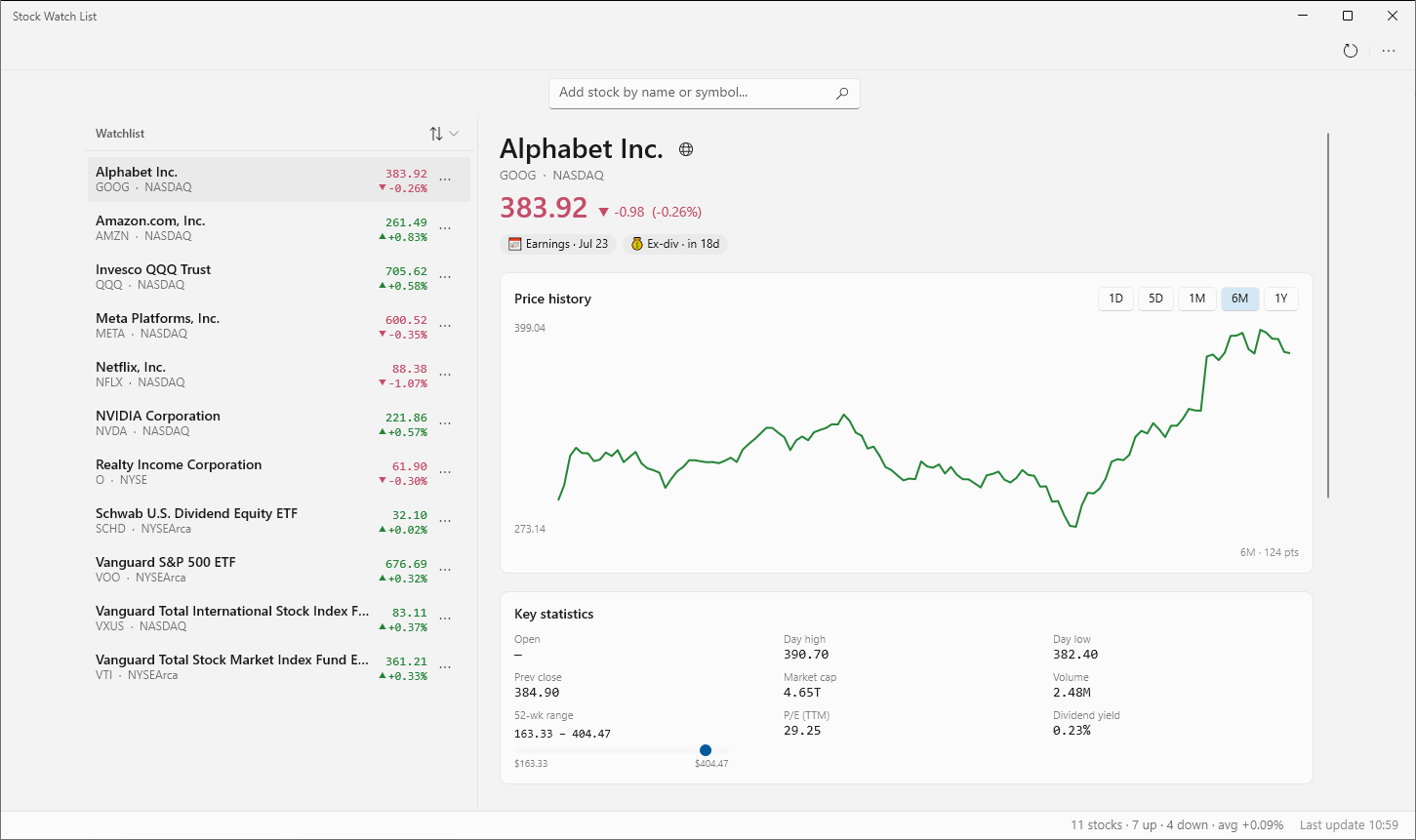This screenshot has width=1416, height=840.
Task: Open more options for Realty Income row
Action: coord(445,472)
